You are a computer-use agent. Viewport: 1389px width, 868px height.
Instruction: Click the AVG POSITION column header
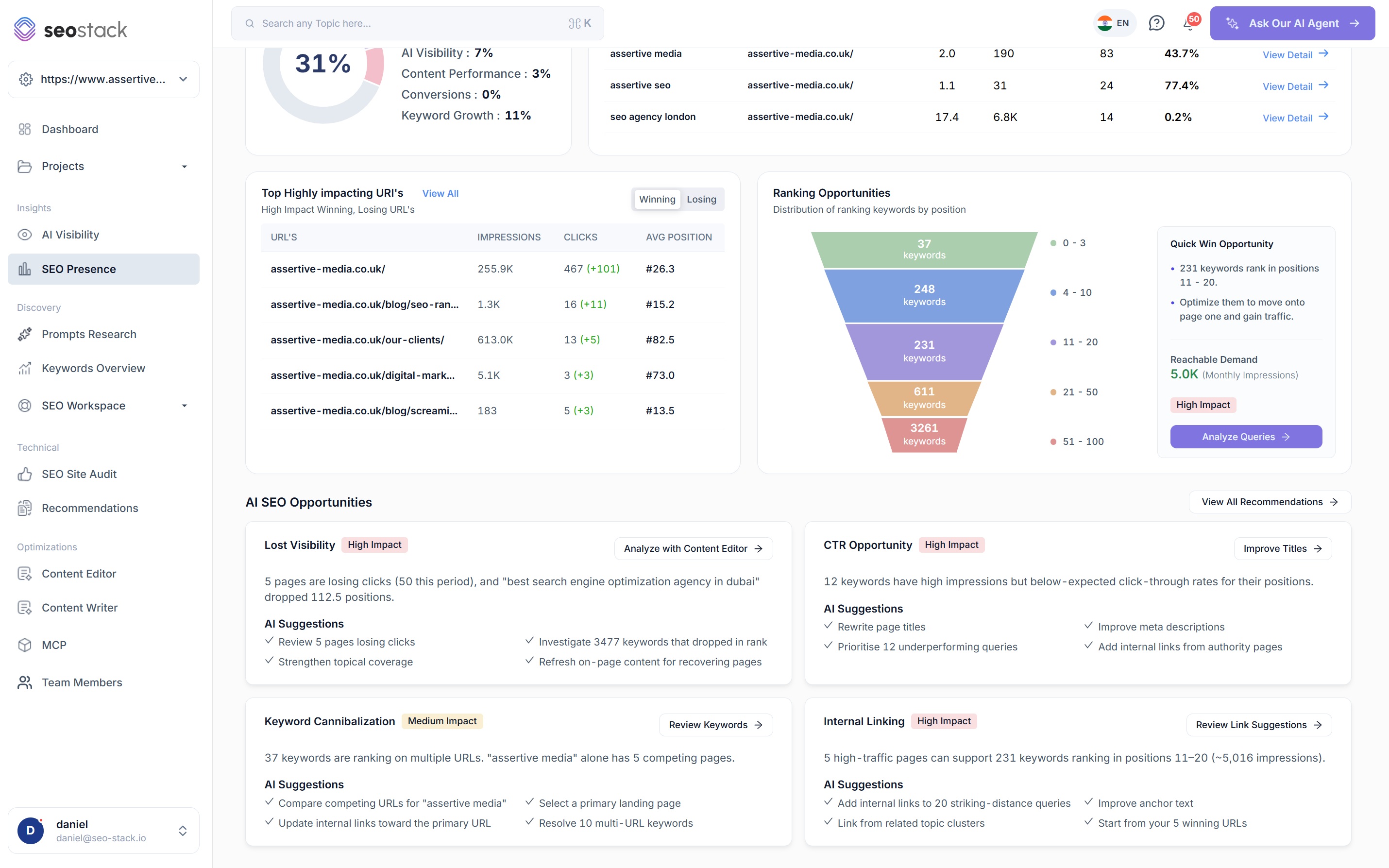tap(679, 237)
